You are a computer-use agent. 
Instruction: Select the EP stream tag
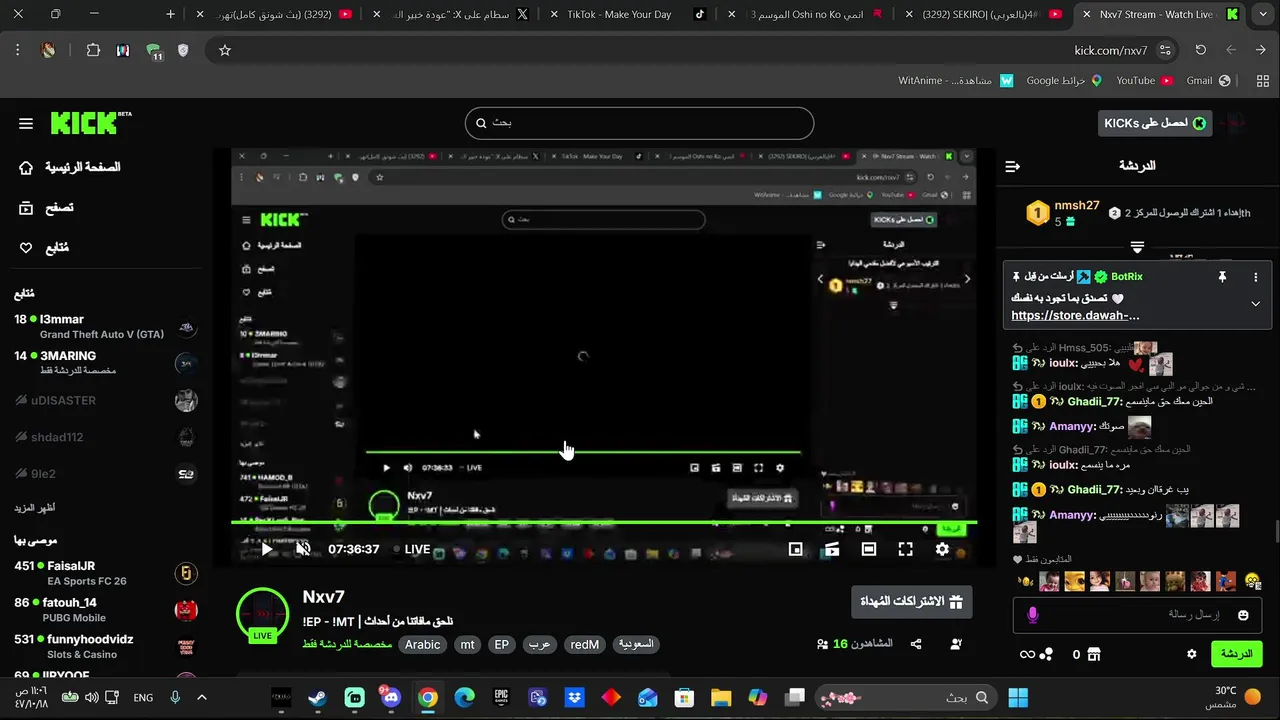(x=502, y=645)
